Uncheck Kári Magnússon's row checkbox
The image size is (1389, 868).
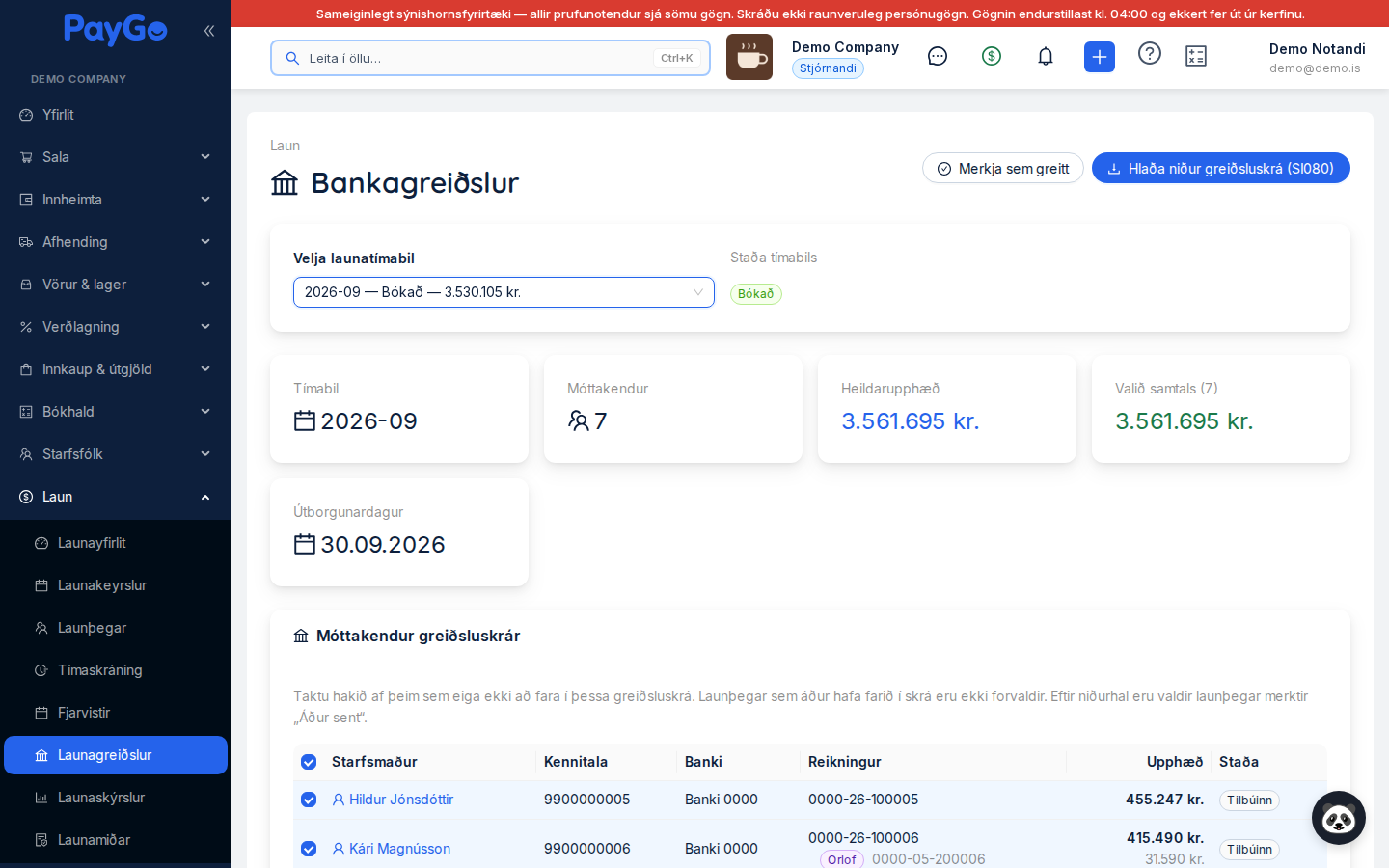coord(309,849)
